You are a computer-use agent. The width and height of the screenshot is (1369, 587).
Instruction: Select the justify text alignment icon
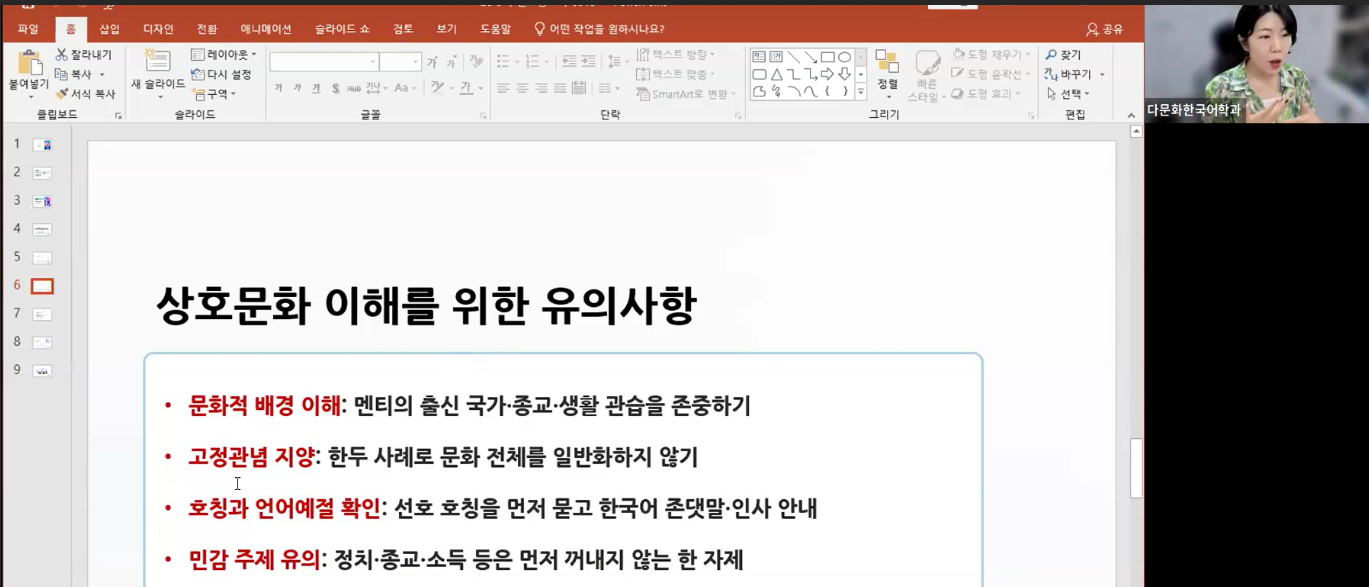[561, 88]
